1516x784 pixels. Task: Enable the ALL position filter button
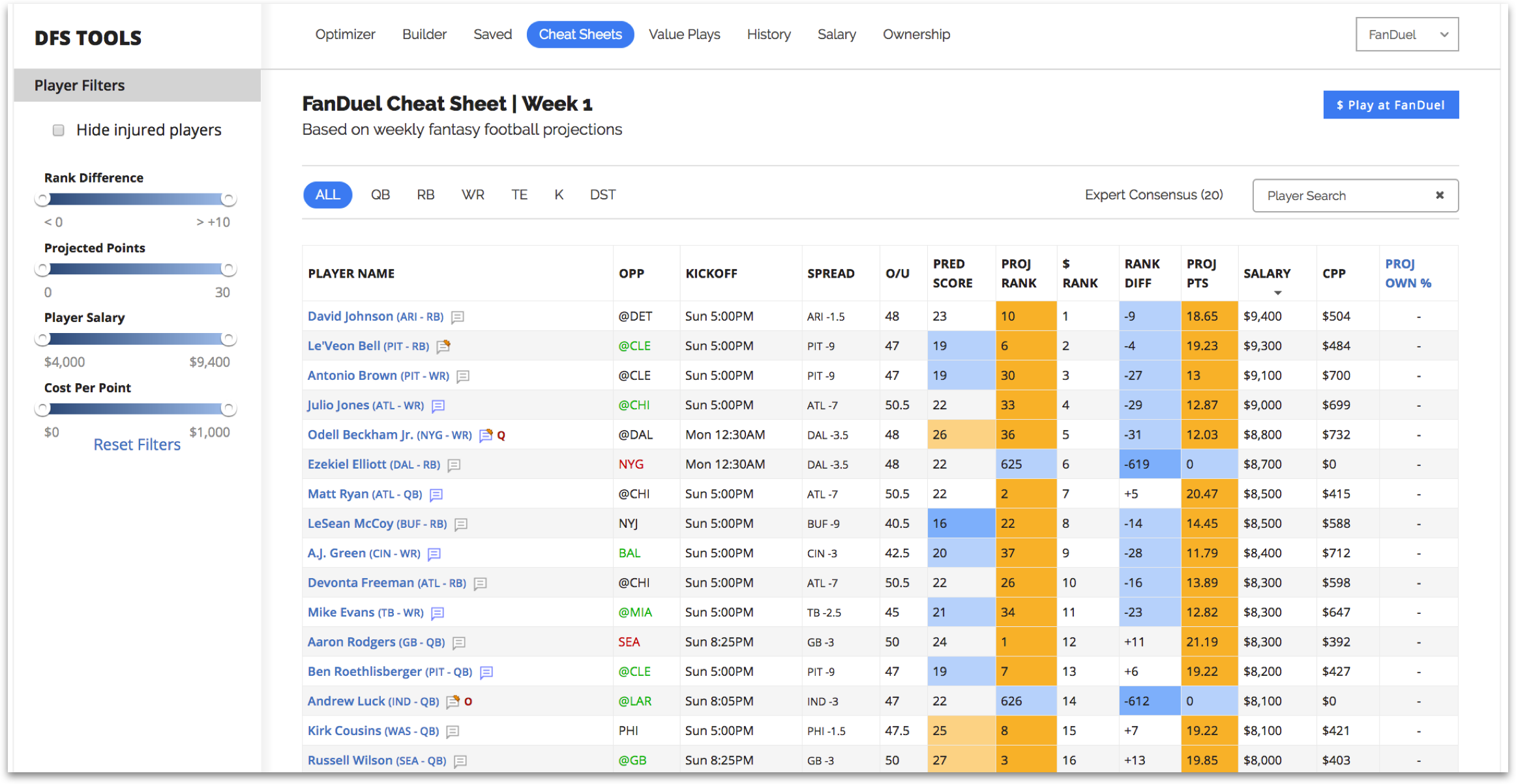coord(328,195)
